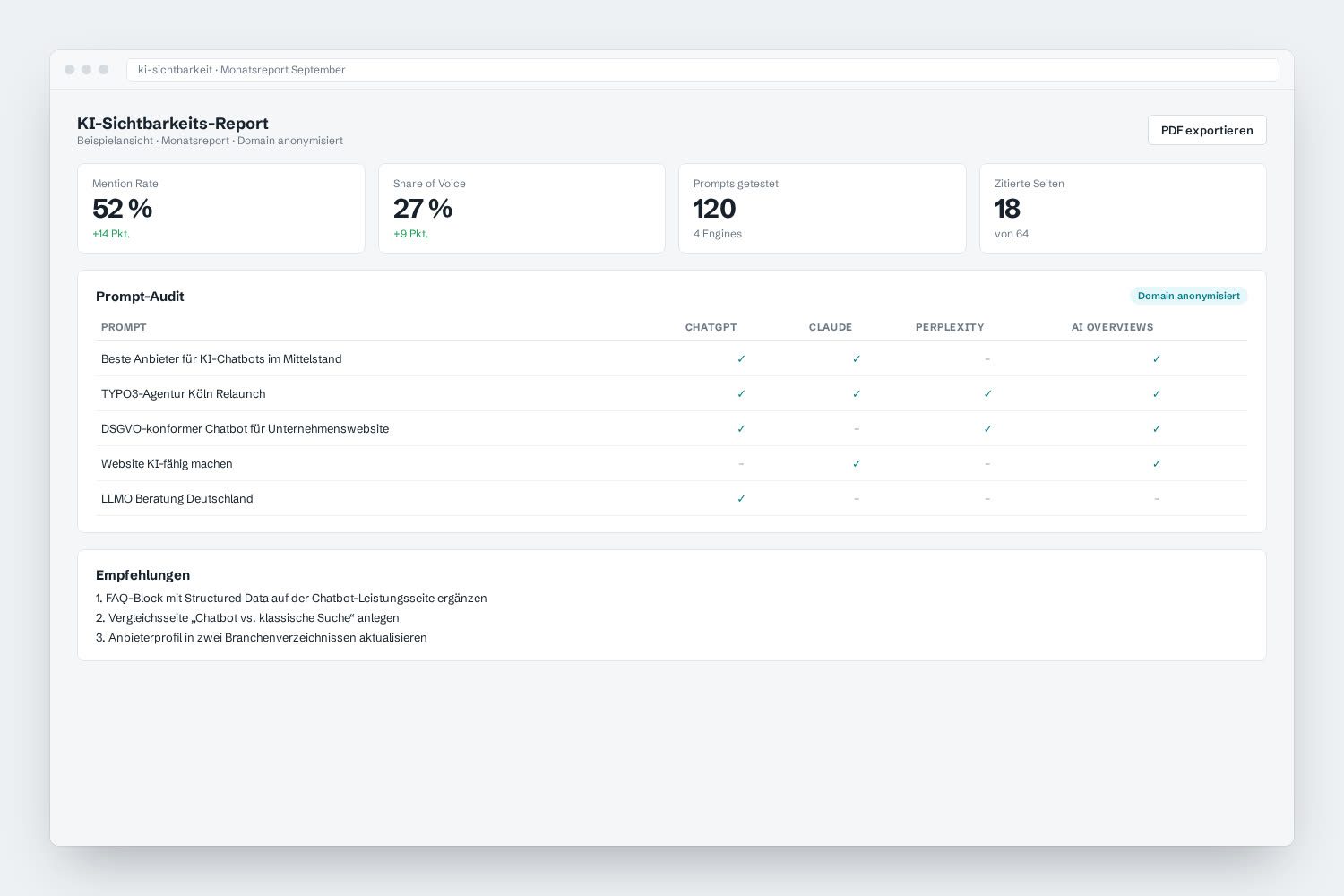Click ChatGPT checkmark in TYPO3-Agentur row
The width and height of the screenshot is (1344, 896).
[x=741, y=393]
